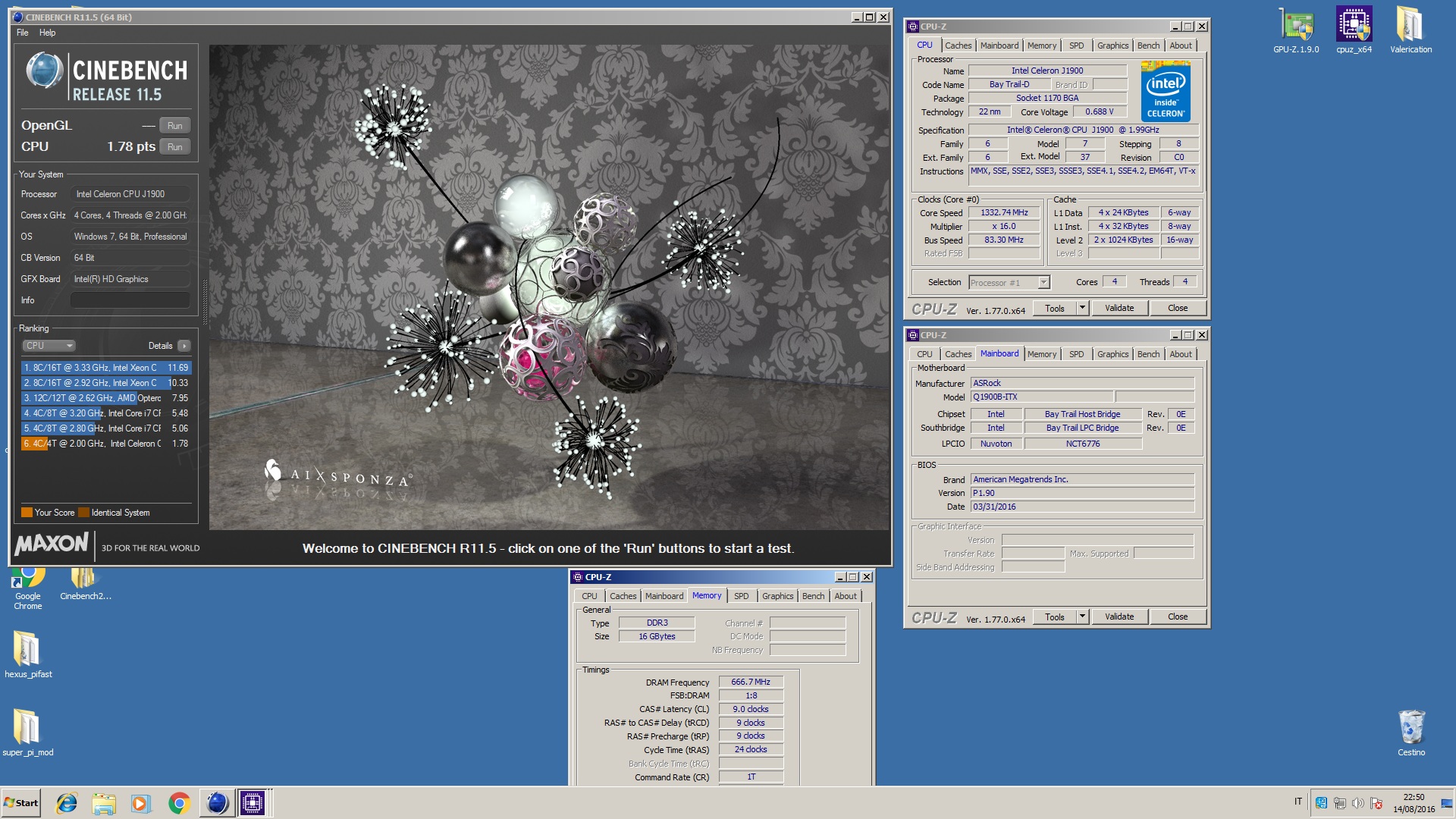Open SPD tab in Mainboard CPU-Z window
The width and height of the screenshot is (1456, 819).
coord(1076,354)
